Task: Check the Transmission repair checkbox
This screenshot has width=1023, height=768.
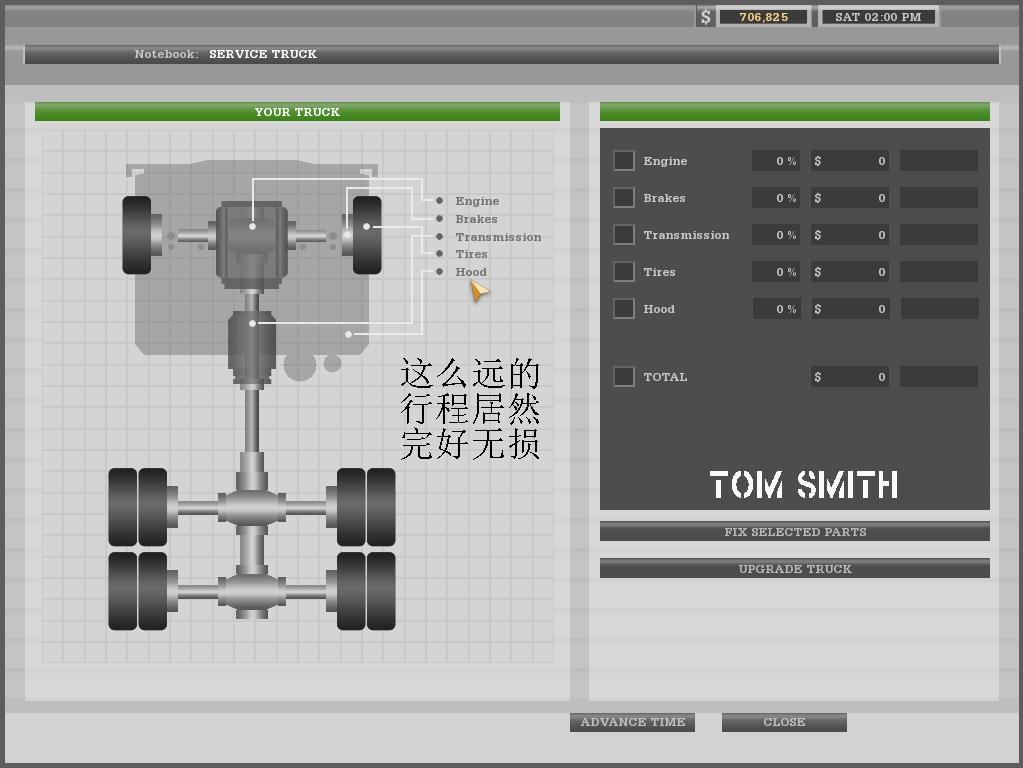Action: point(624,235)
